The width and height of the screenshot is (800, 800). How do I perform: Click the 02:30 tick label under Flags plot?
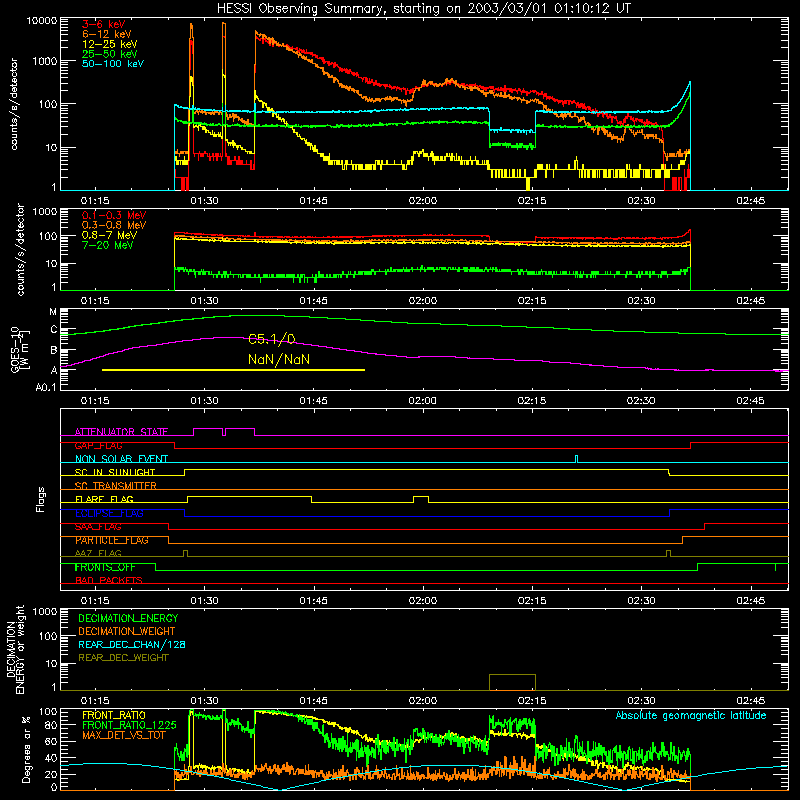[641, 601]
